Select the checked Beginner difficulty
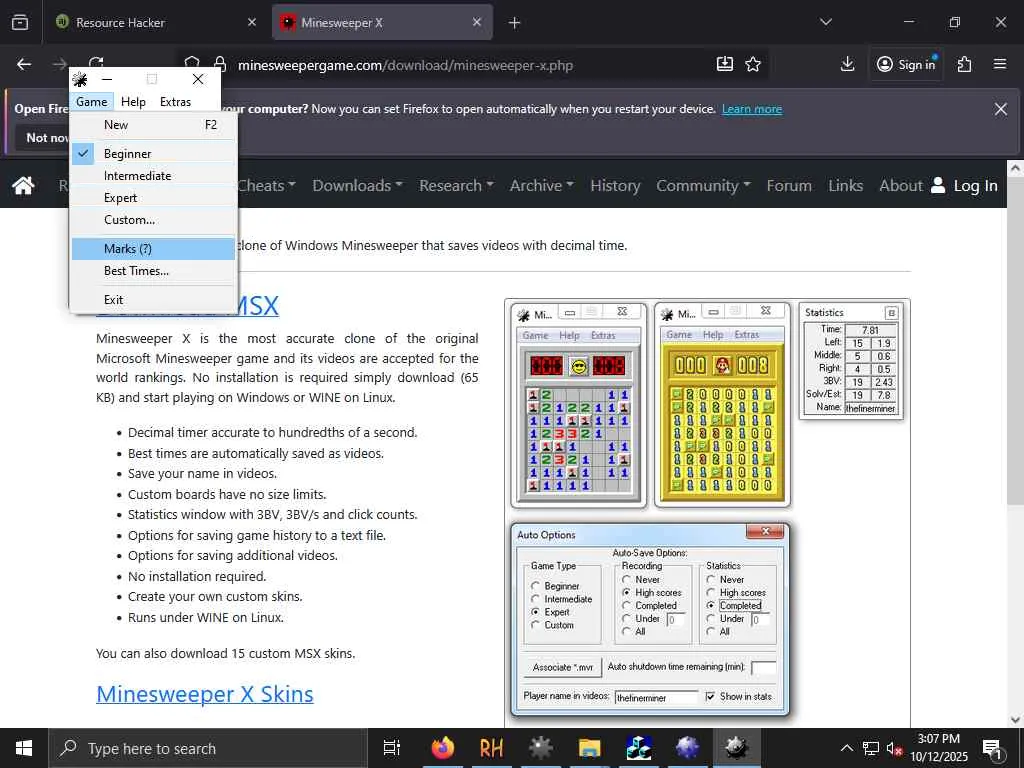Screen dimensions: 1024x768 [153, 153]
